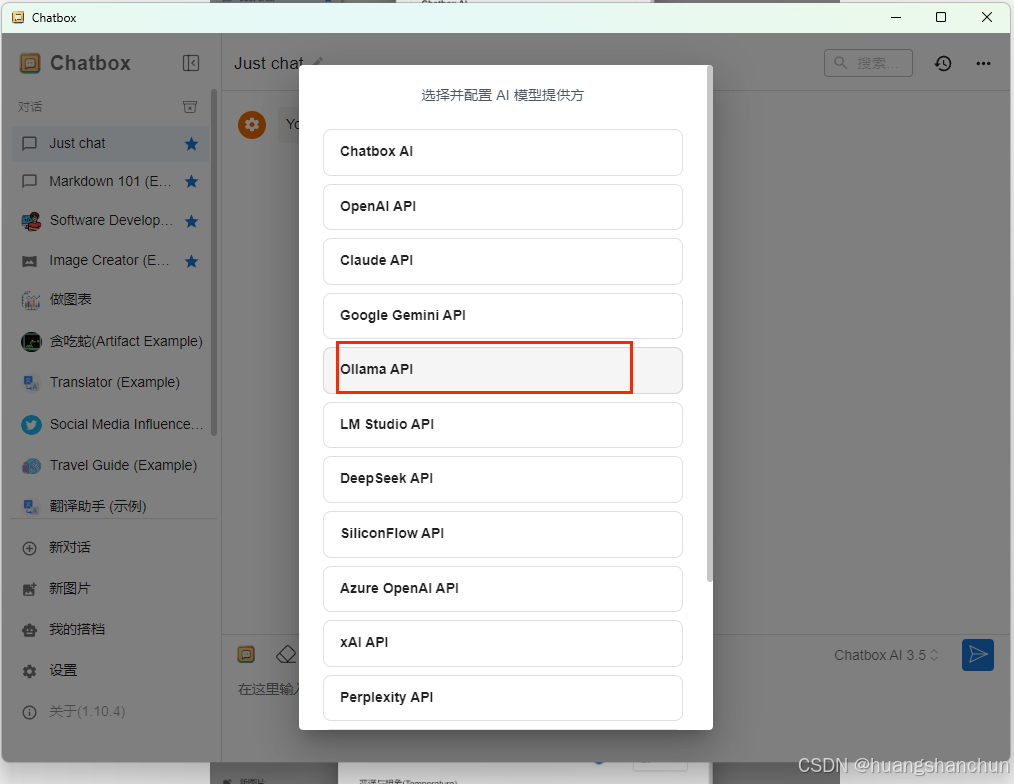Select Google Gemini API provider
This screenshot has width=1014, height=784.
click(502, 316)
